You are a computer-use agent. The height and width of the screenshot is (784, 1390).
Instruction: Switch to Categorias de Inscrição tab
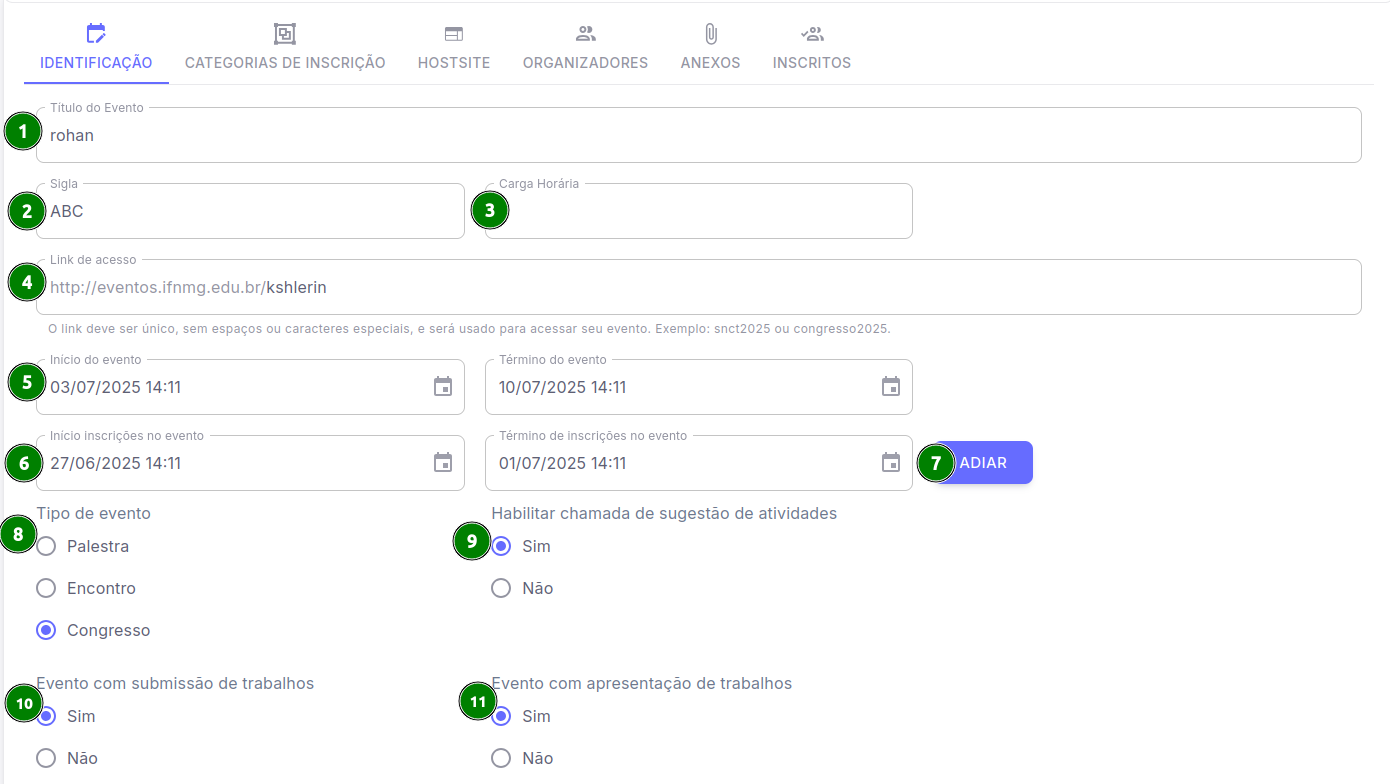pos(285,63)
